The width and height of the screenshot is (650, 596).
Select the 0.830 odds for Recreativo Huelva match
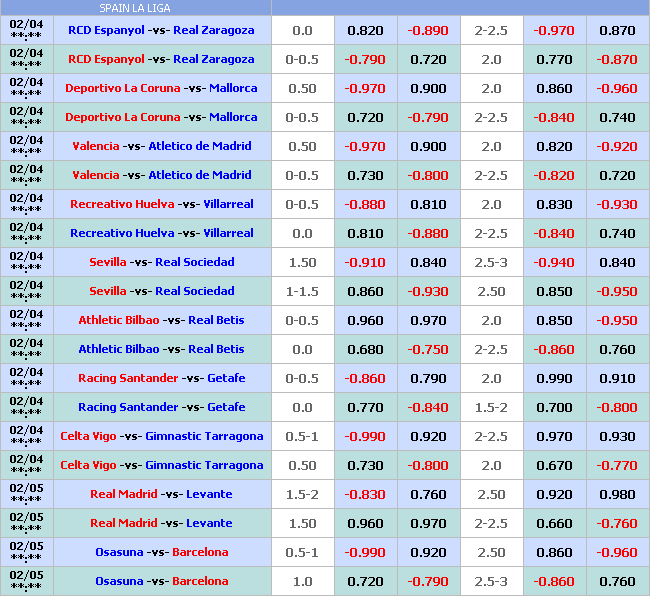pos(554,204)
